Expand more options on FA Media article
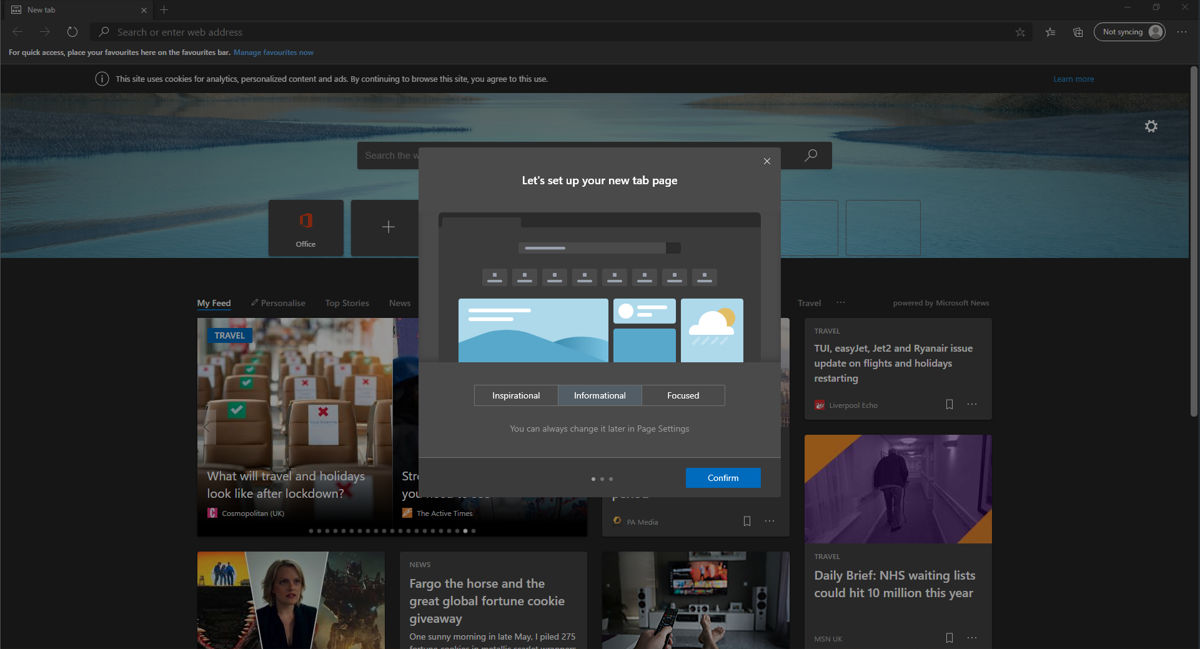 (770, 521)
